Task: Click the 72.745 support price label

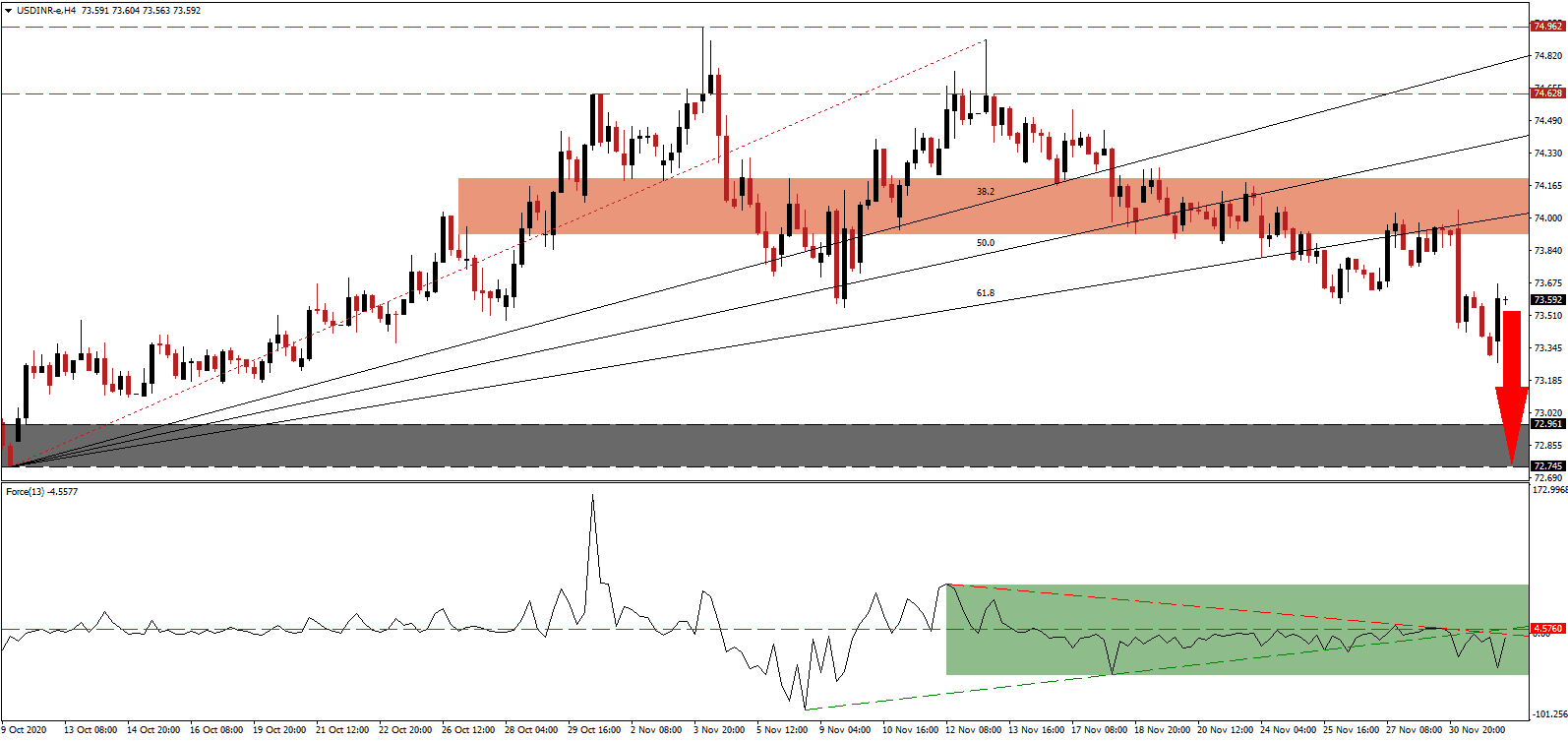Action: [x=1547, y=466]
